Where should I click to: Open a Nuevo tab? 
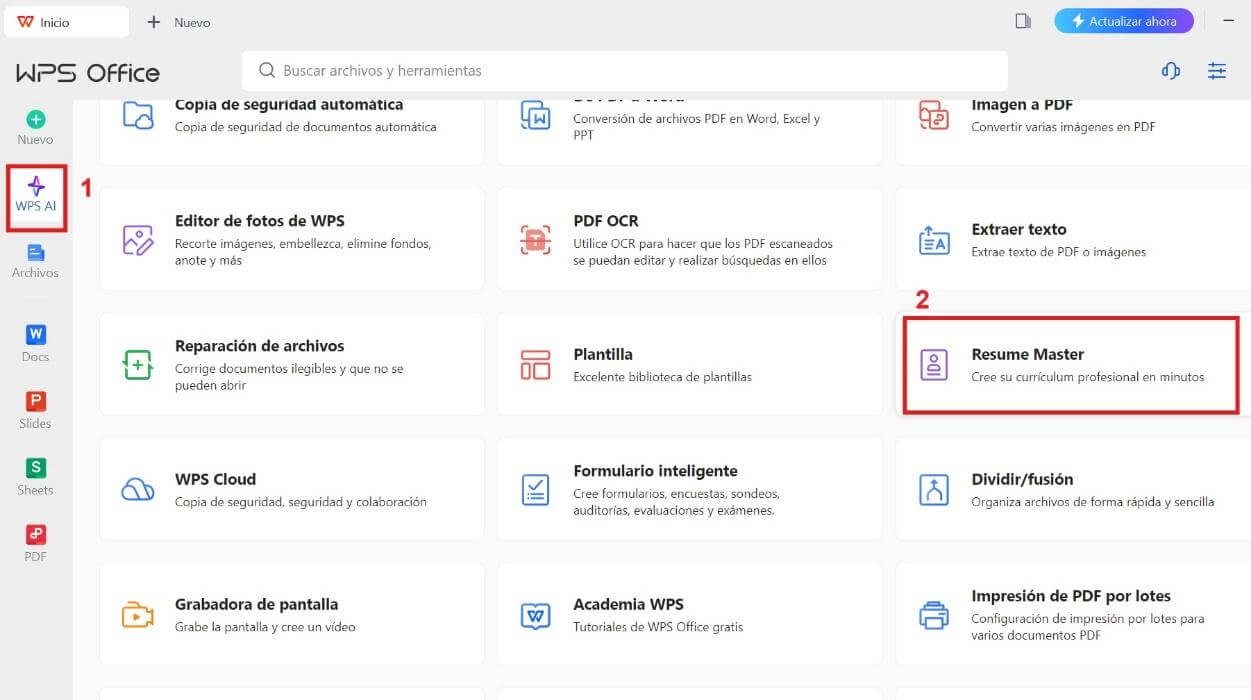coord(179,21)
